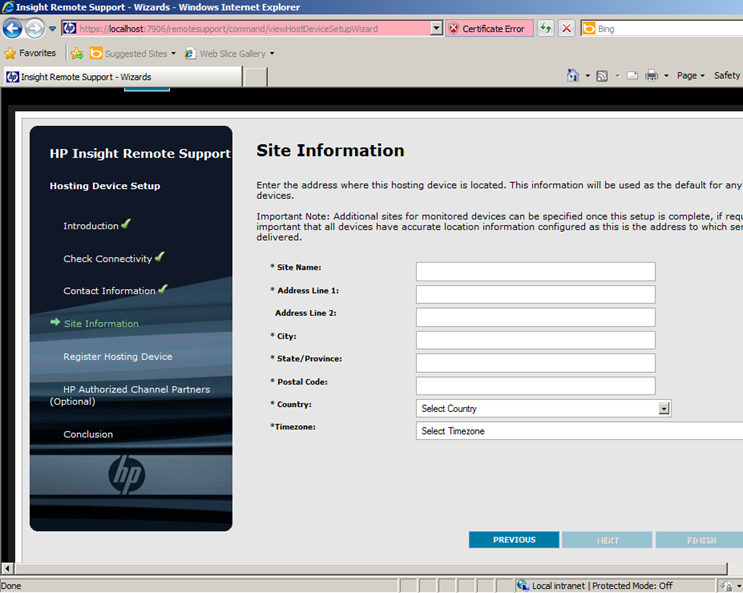The height and width of the screenshot is (593, 743).
Task: Expand the Home button dropdown arrow
Action: coord(588,75)
